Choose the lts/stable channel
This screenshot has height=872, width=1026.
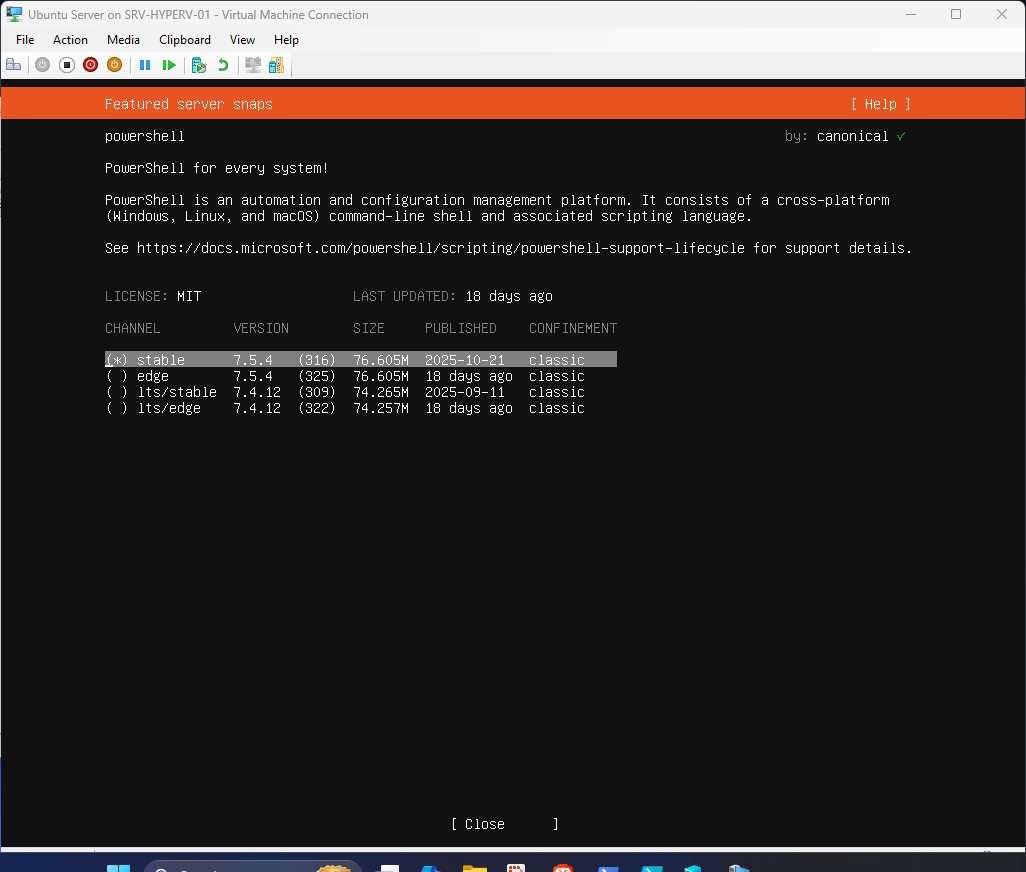tap(177, 392)
